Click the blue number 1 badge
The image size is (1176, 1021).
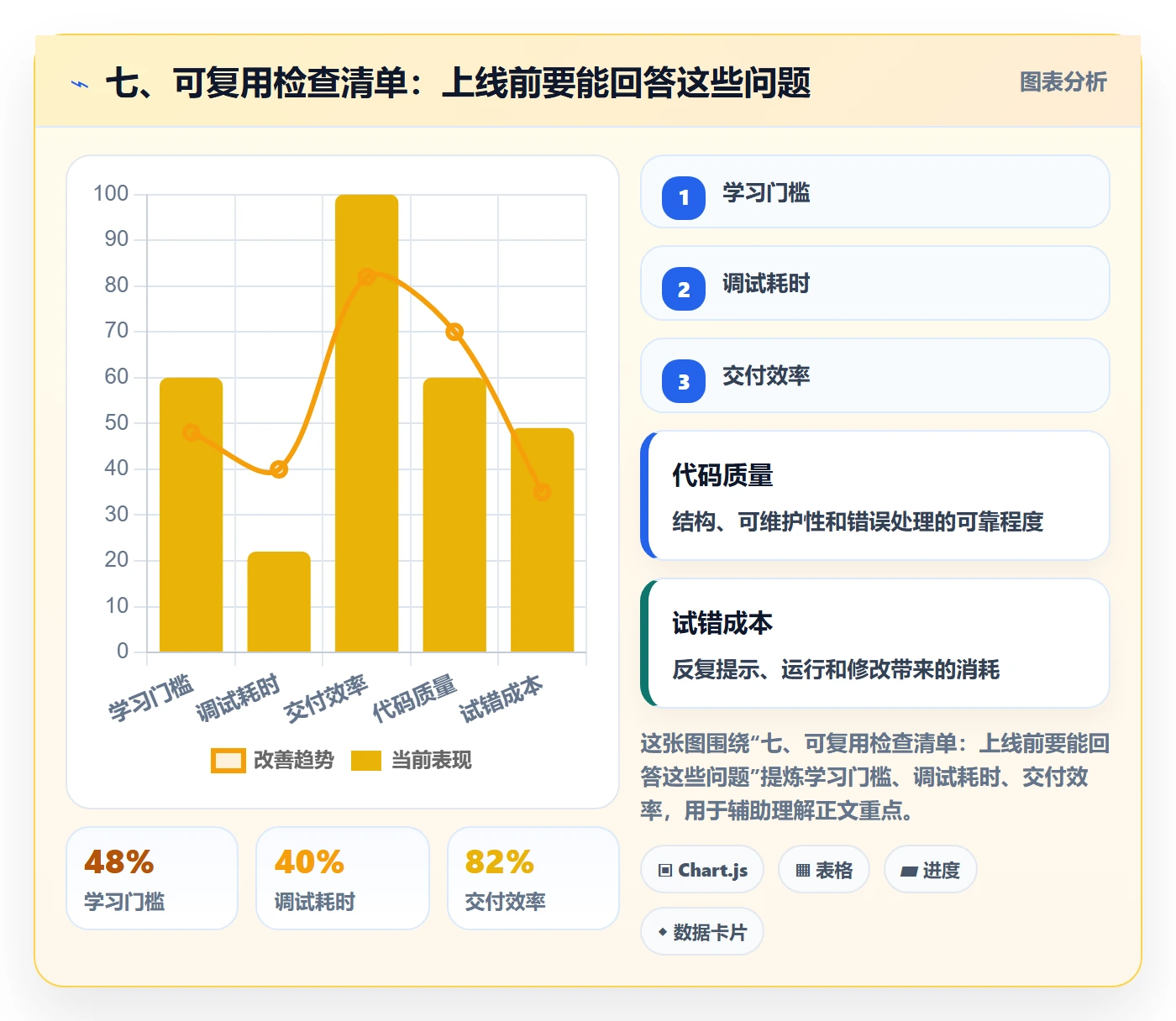click(x=684, y=198)
